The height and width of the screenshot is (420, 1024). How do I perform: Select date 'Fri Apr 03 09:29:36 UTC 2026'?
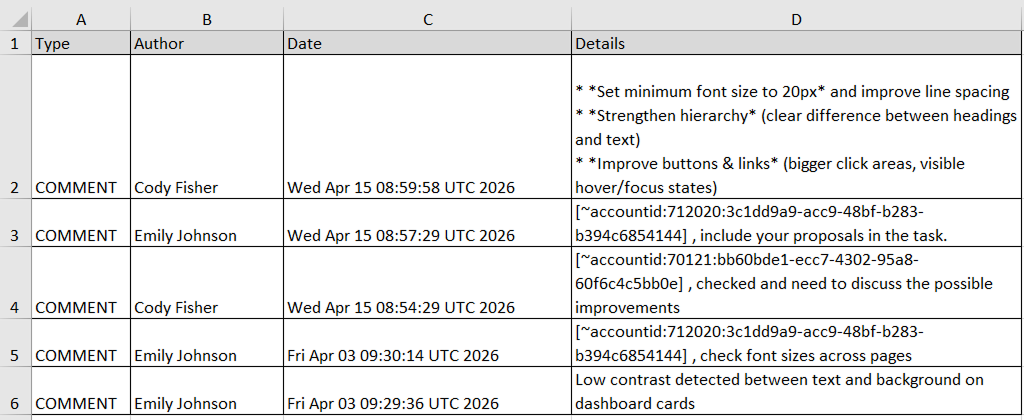pos(428,391)
